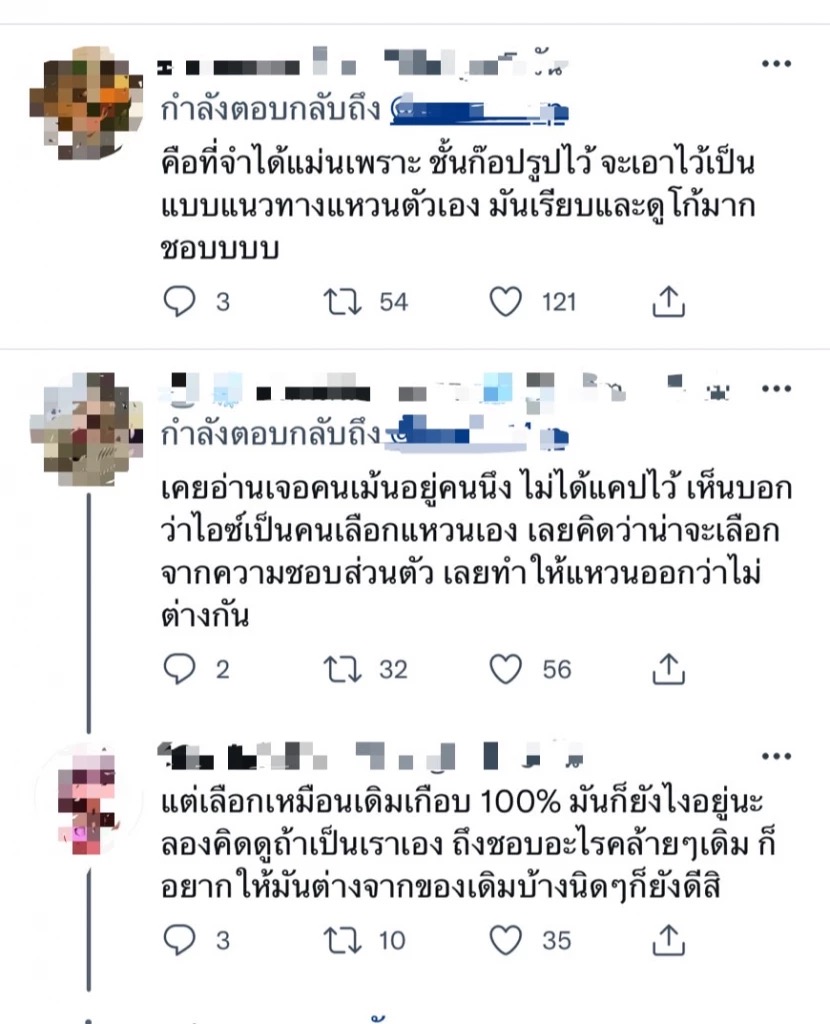The width and height of the screenshot is (830, 1024).
Task: Share the first tweet about the ring
Action: (x=669, y=302)
